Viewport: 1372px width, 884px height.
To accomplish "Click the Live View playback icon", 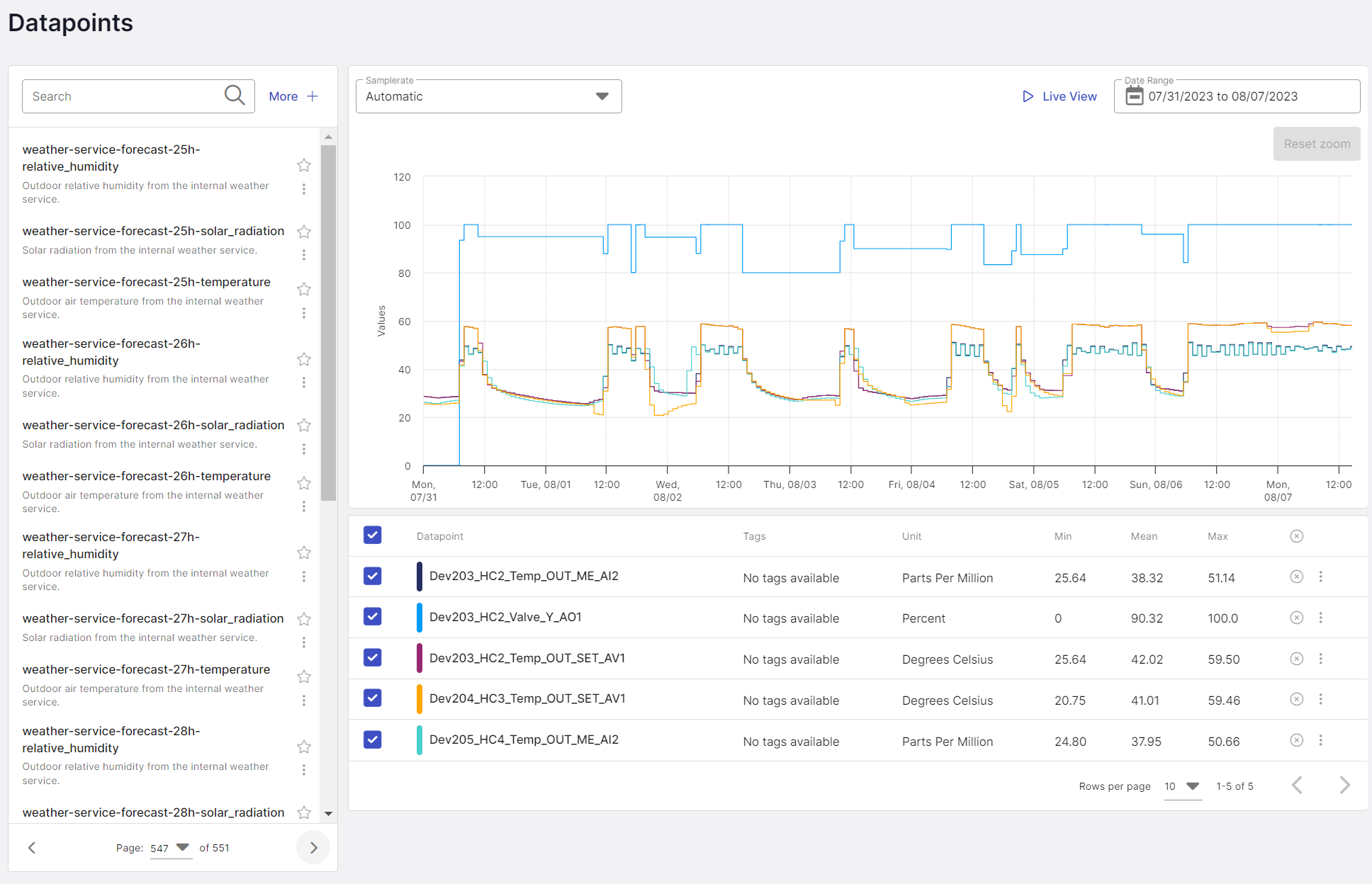I will click(1027, 96).
